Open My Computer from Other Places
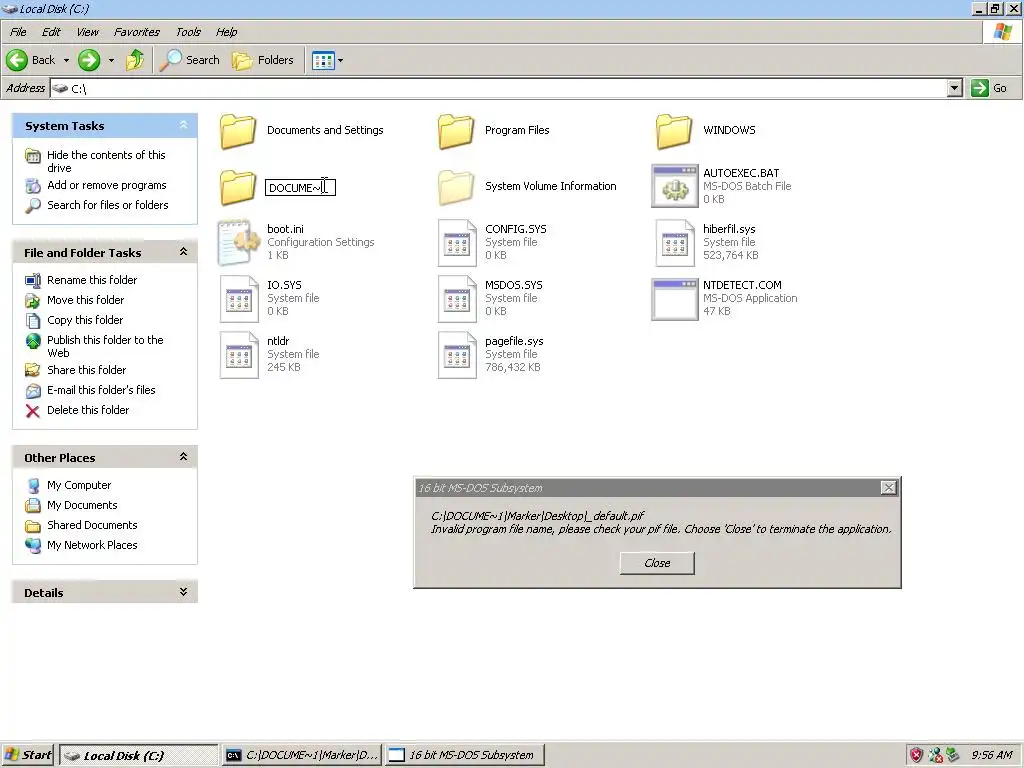This screenshot has width=1024, height=768. (x=79, y=485)
